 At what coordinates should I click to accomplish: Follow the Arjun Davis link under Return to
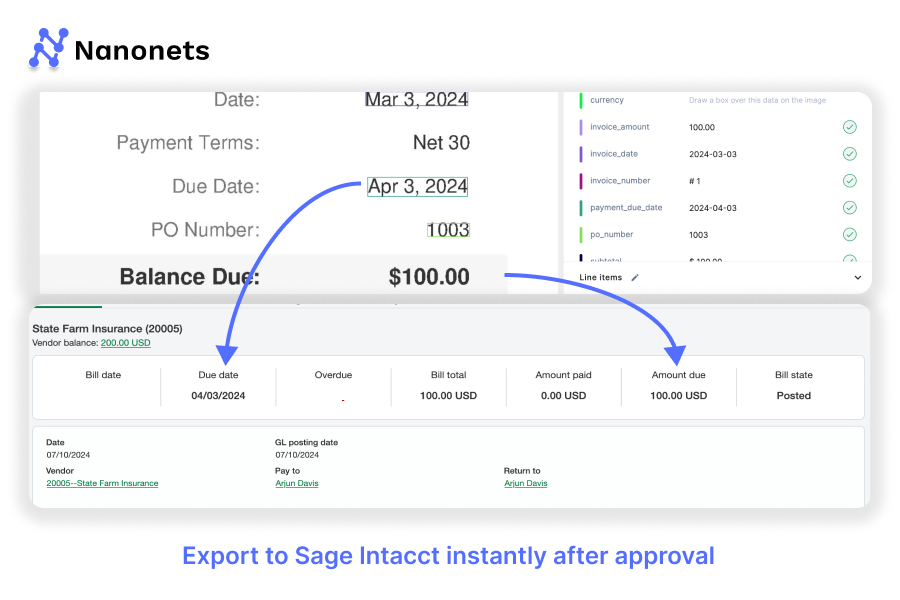(525, 483)
